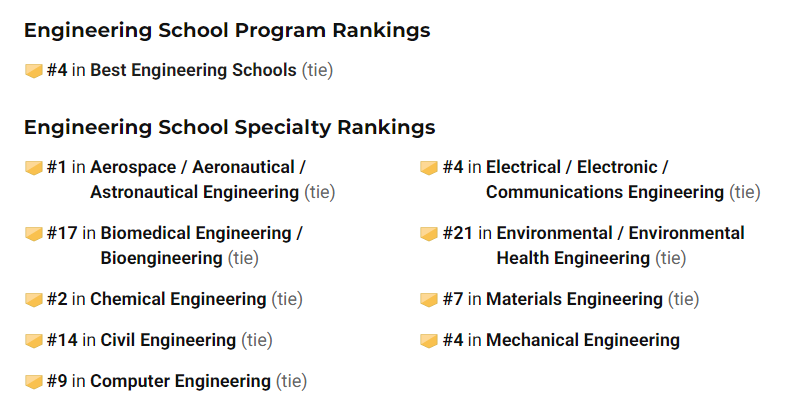
Task: Open the Materials Engineering ranking link
Action: (x=574, y=299)
